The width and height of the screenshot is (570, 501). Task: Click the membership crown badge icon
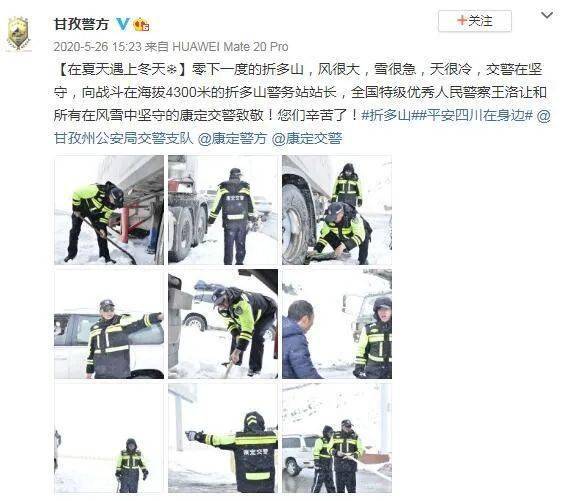141,25
